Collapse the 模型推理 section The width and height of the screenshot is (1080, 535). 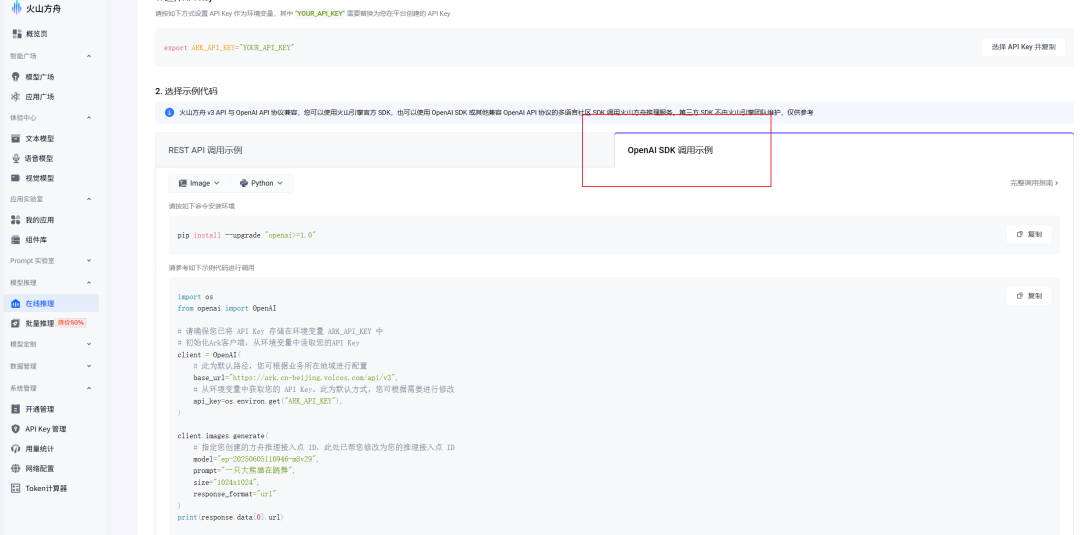coord(89,282)
